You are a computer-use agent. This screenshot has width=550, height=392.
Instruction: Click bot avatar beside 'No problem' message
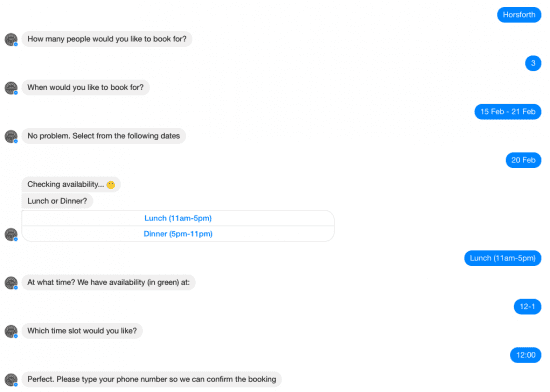11,136
